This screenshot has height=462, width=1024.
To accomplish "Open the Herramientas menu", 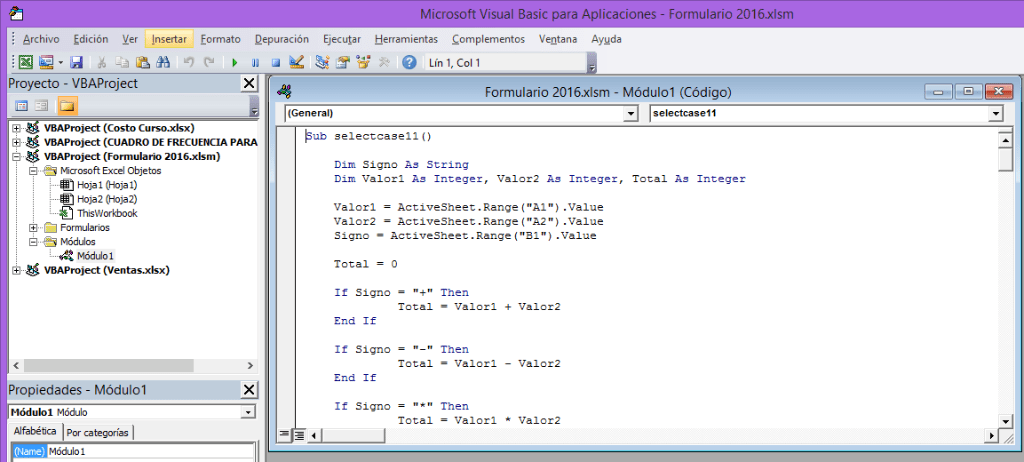I will click(x=406, y=39).
